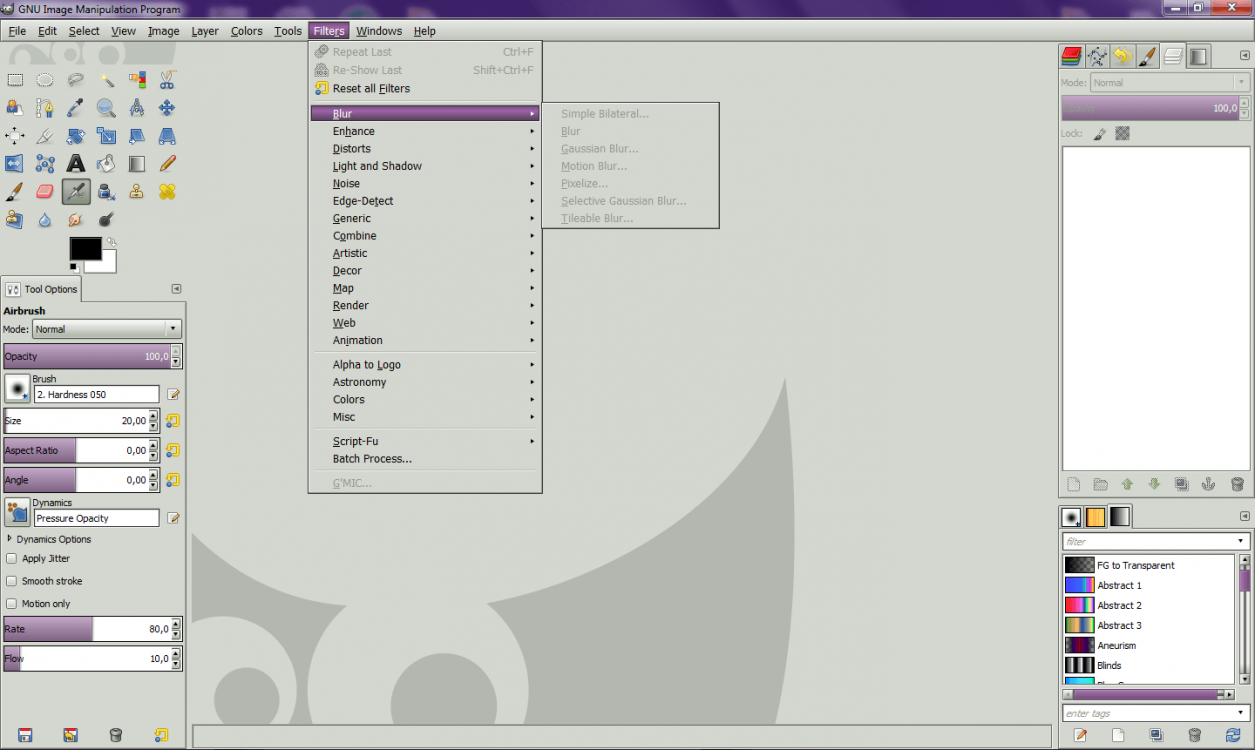Switch to the Patterns tab in lower dock

pos(1095,517)
